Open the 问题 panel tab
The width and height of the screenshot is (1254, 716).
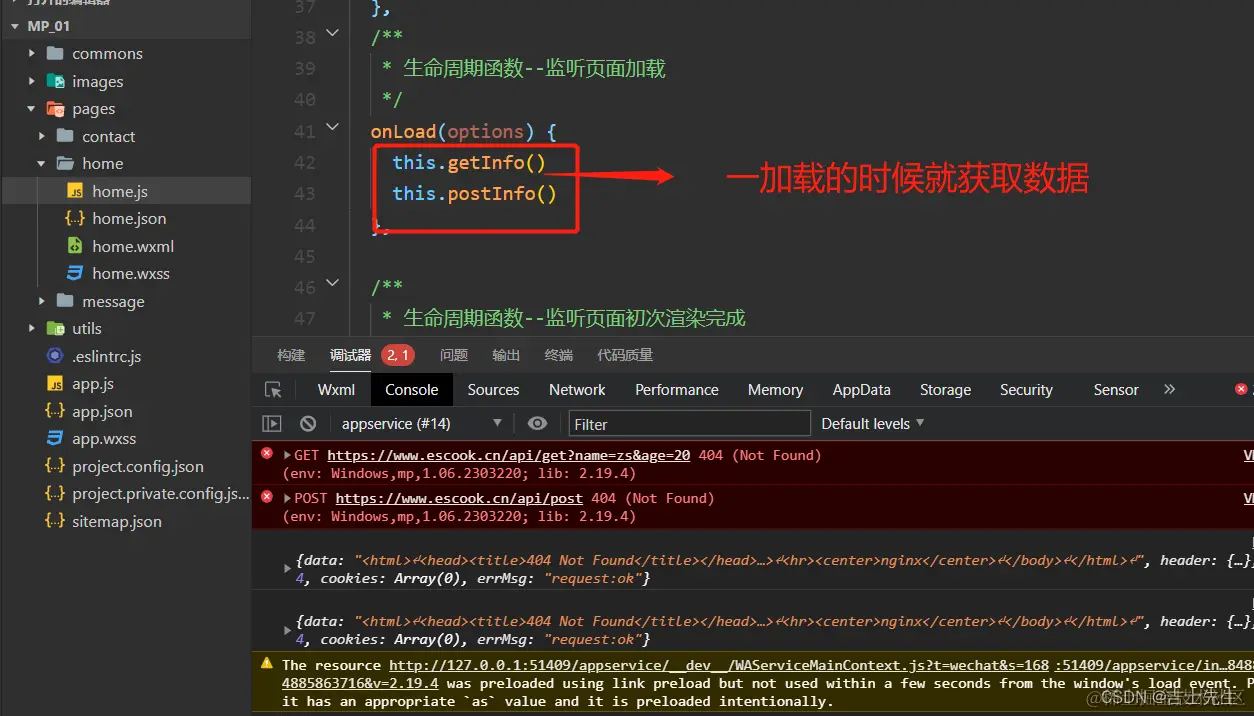coord(453,355)
